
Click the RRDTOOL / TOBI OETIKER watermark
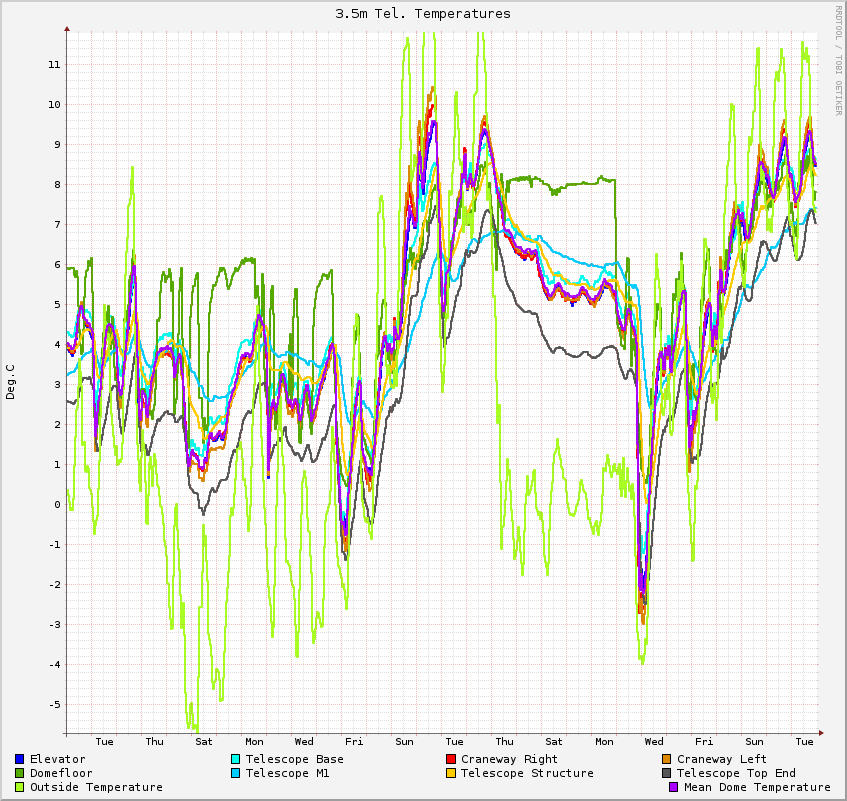point(838,60)
